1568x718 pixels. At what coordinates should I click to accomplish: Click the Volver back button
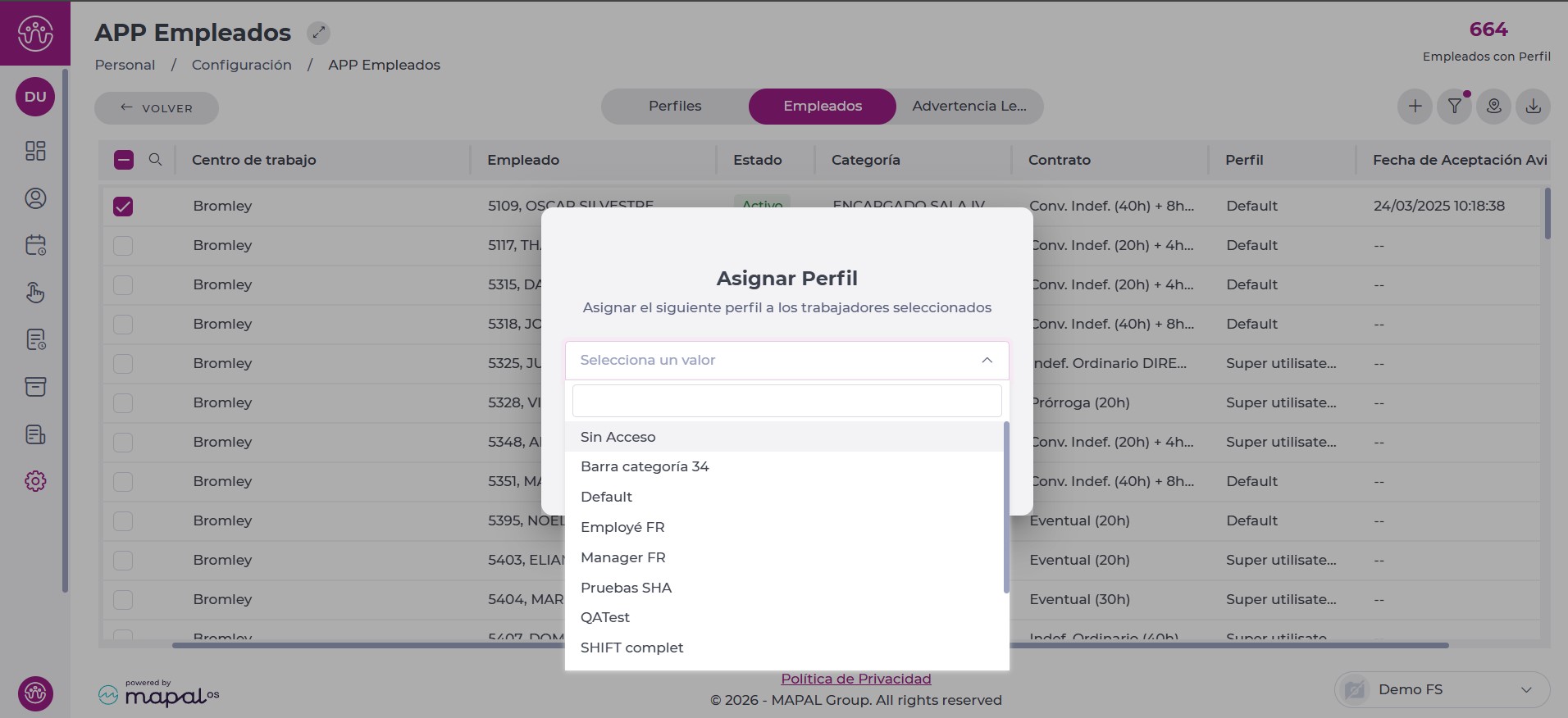point(157,108)
